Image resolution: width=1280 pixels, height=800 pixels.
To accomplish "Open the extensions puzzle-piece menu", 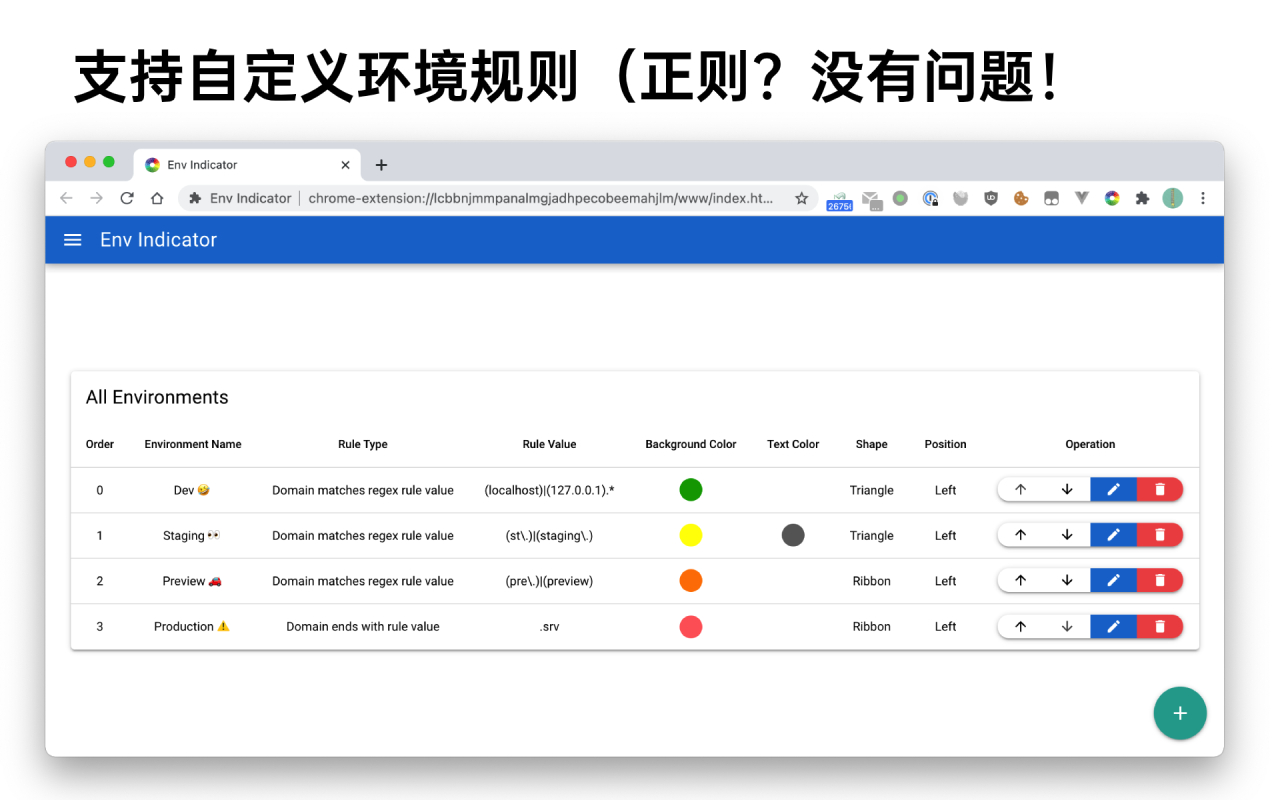I will 1142,198.
